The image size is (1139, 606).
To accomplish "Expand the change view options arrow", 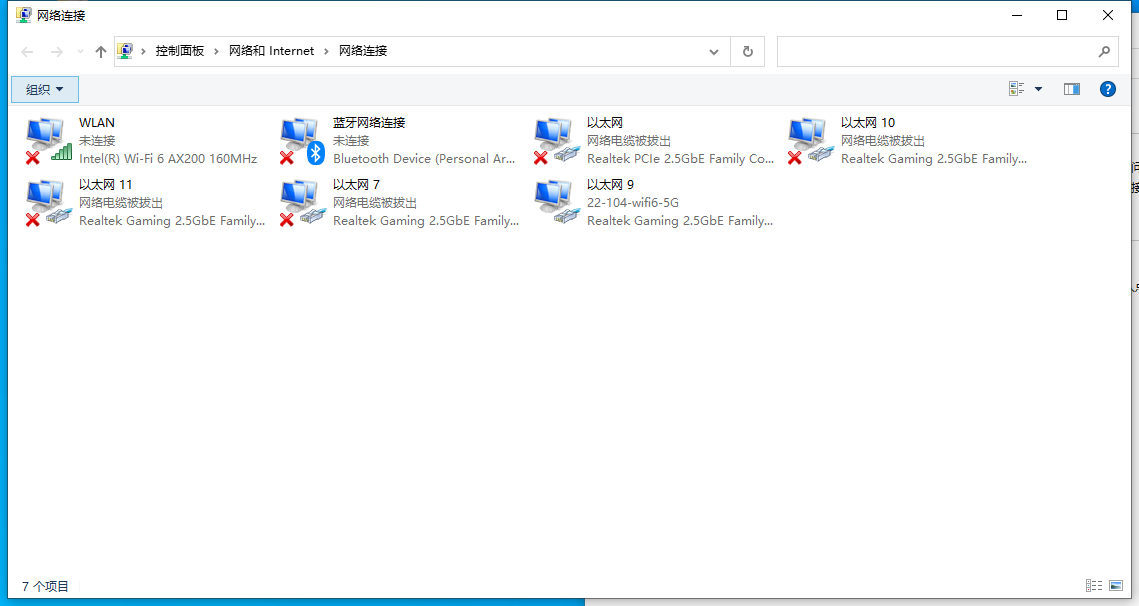I will tap(1038, 89).
